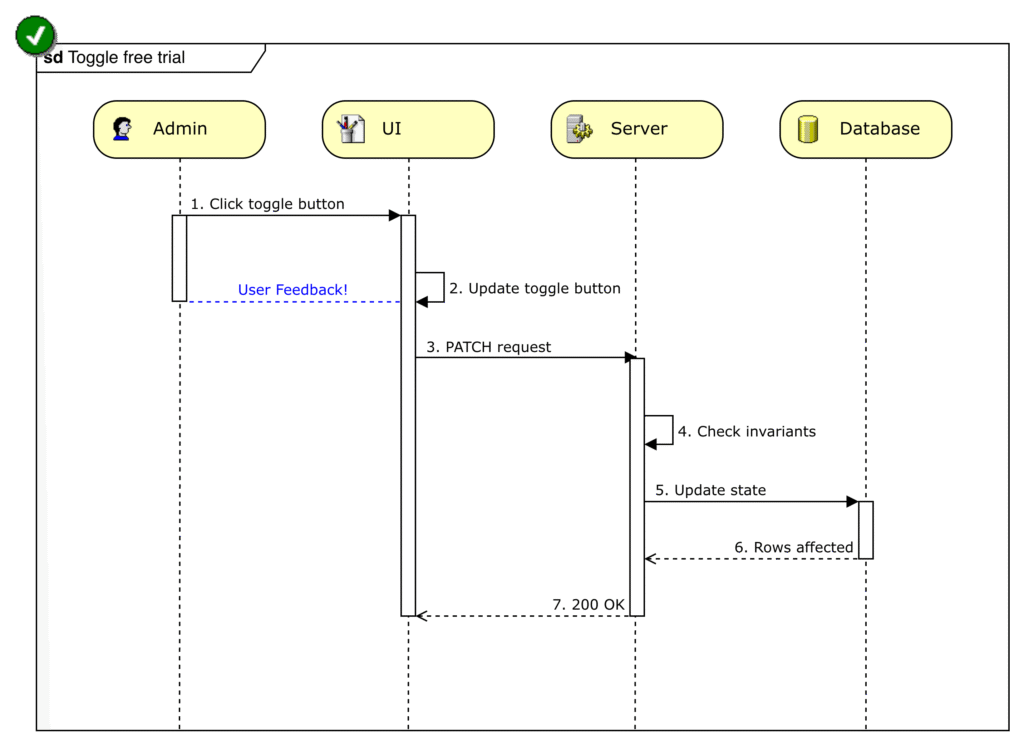Screen dimensions: 1024x747
Task: Select the '2. Update toggle button' self-message
Action: click(535, 288)
